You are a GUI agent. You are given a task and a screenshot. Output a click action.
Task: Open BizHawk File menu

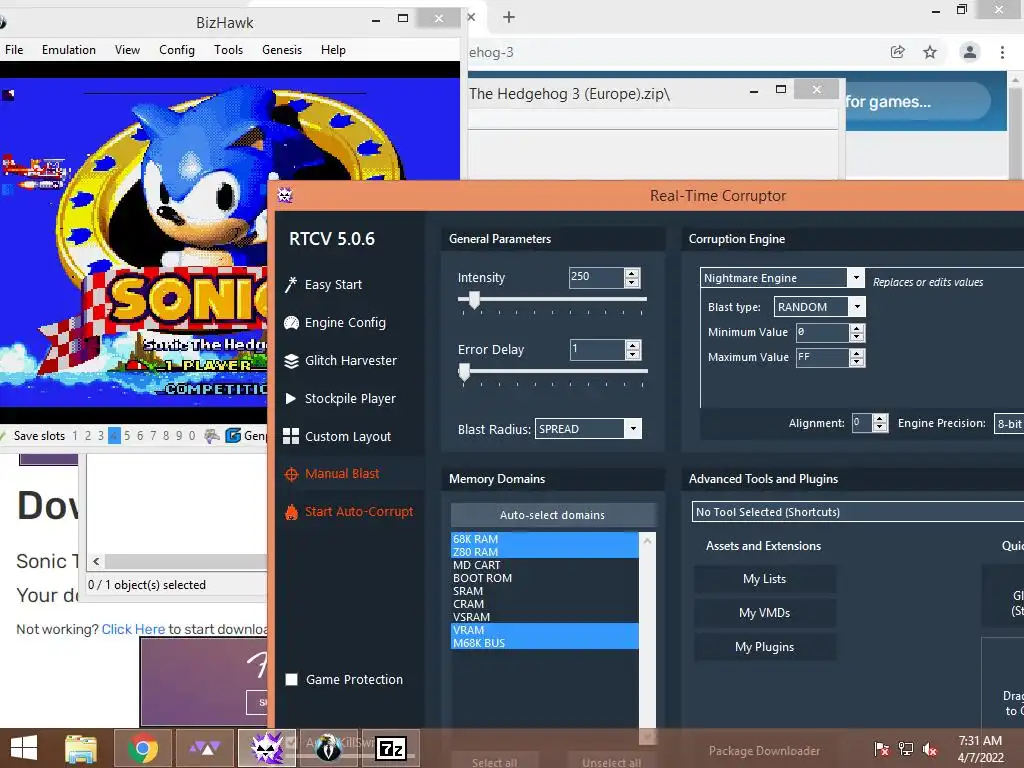[x=14, y=50]
